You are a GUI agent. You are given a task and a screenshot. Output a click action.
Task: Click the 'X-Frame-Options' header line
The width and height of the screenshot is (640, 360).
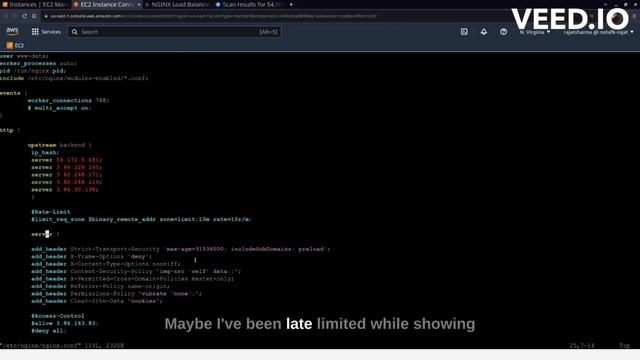[x=91, y=257]
